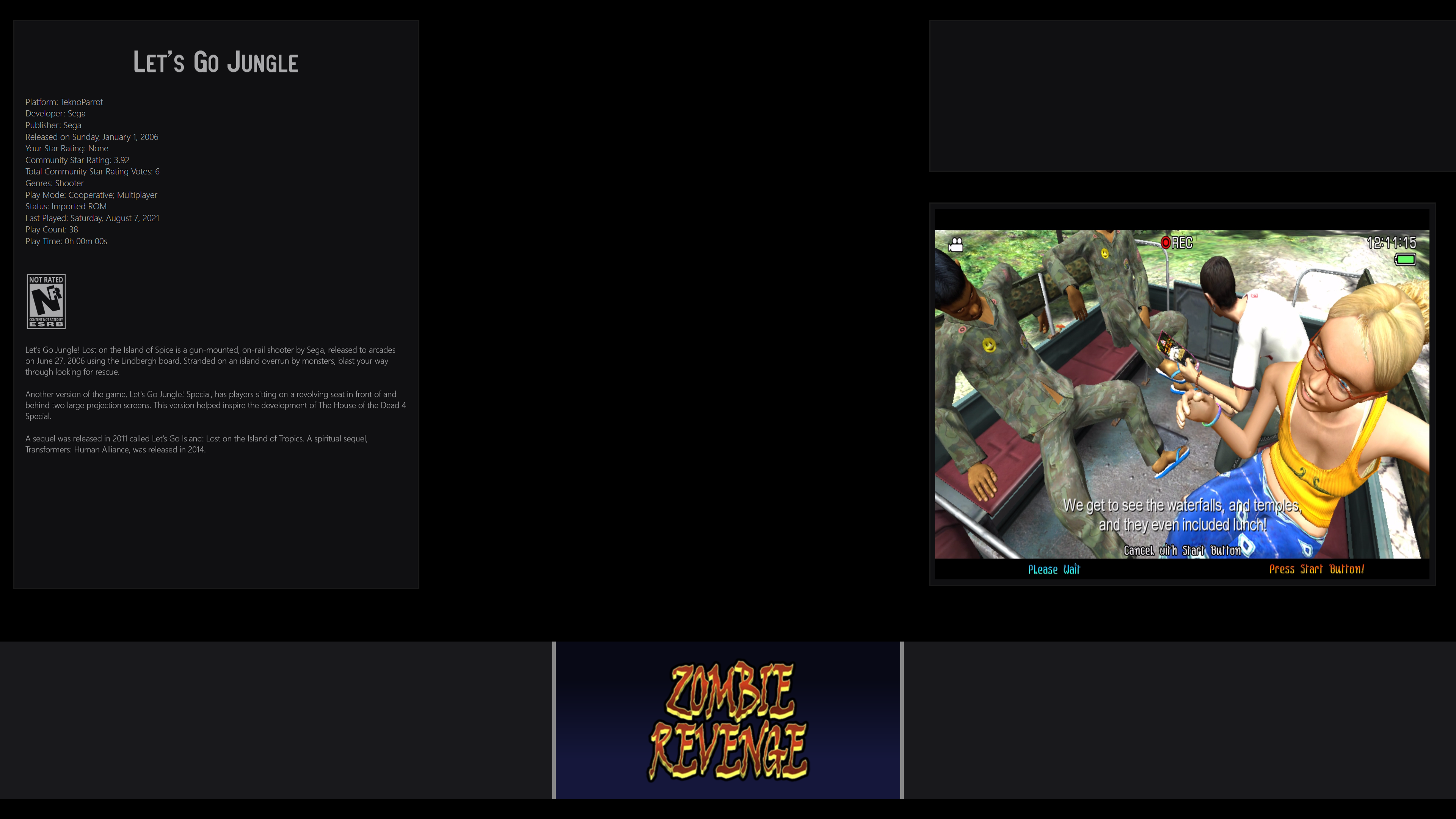Click the camcorder icon in the video preview
Image resolution: width=1456 pixels, height=819 pixels.
tap(956, 244)
